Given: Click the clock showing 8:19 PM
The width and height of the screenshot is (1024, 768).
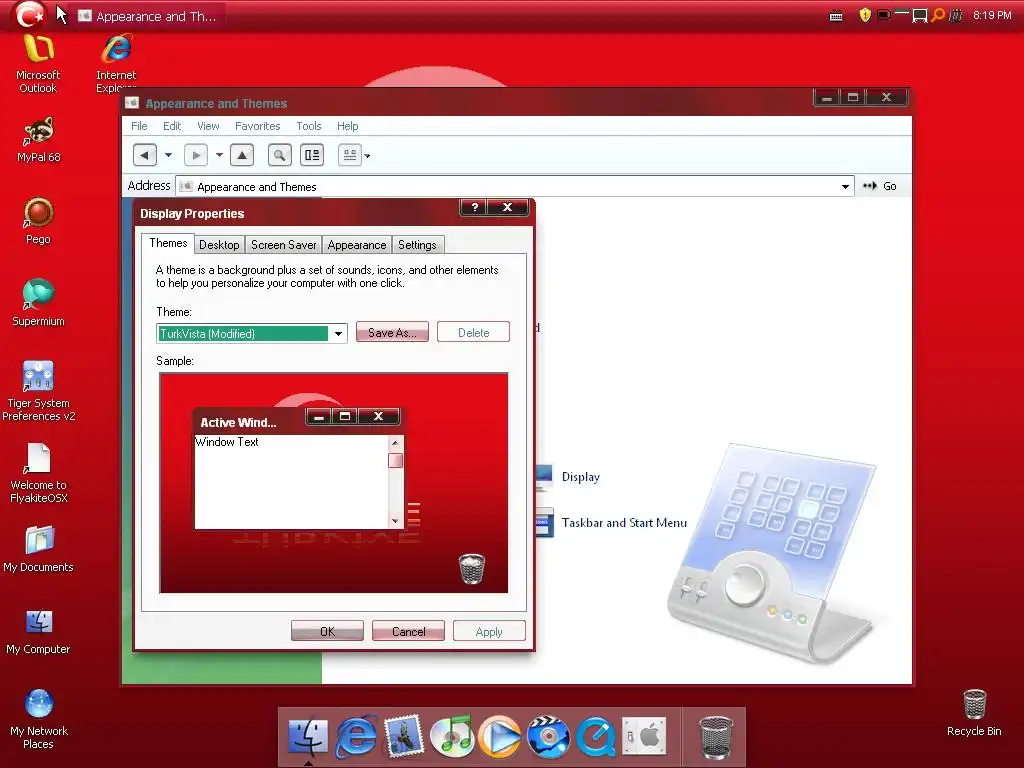Looking at the screenshot, I should pyautogui.click(x=992, y=15).
